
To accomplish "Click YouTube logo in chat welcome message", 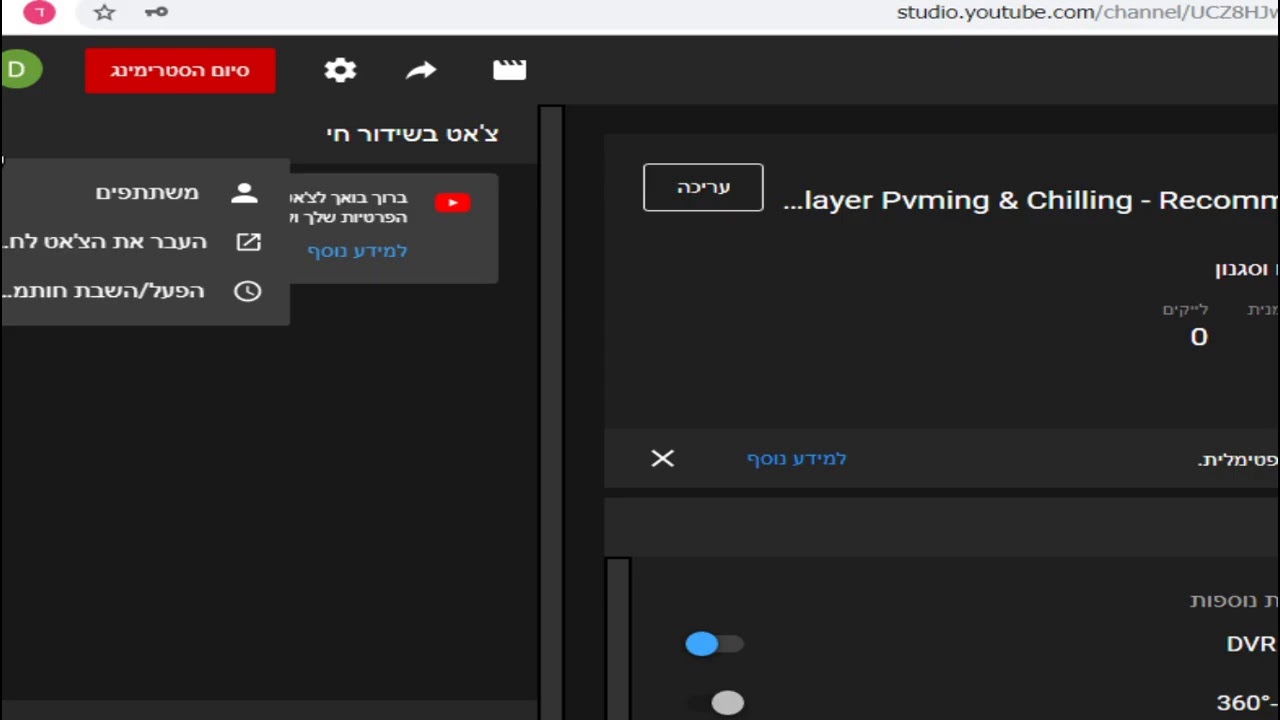I will [x=453, y=203].
